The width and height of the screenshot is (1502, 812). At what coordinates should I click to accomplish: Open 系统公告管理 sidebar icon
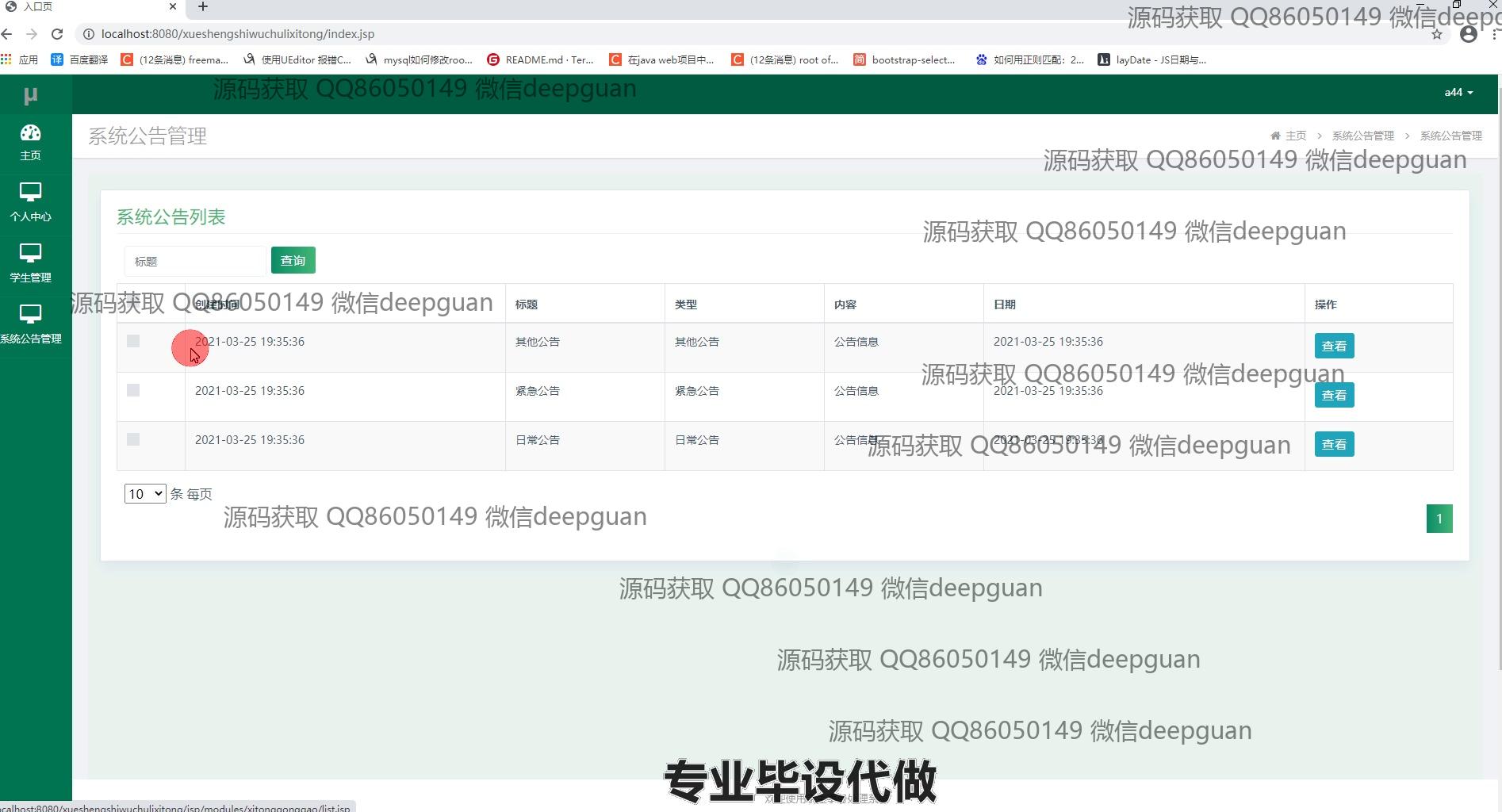[x=30, y=315]
